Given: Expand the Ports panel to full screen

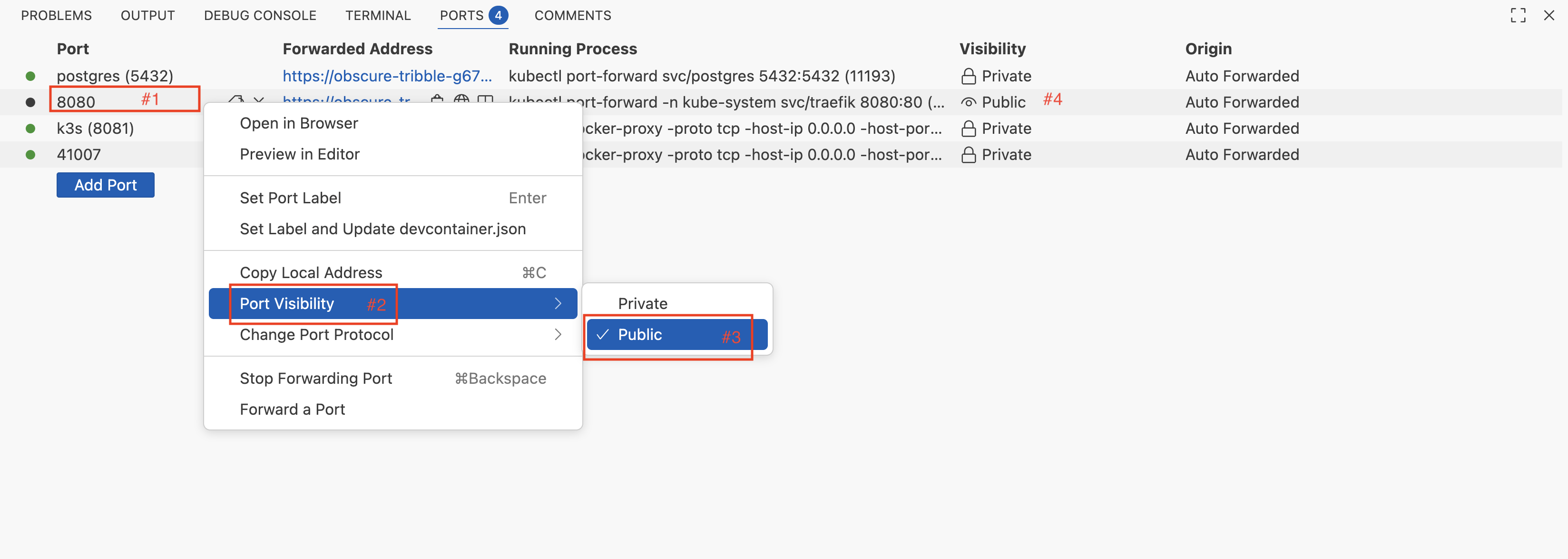Looking at the screenshot, I should (1518, 15).
